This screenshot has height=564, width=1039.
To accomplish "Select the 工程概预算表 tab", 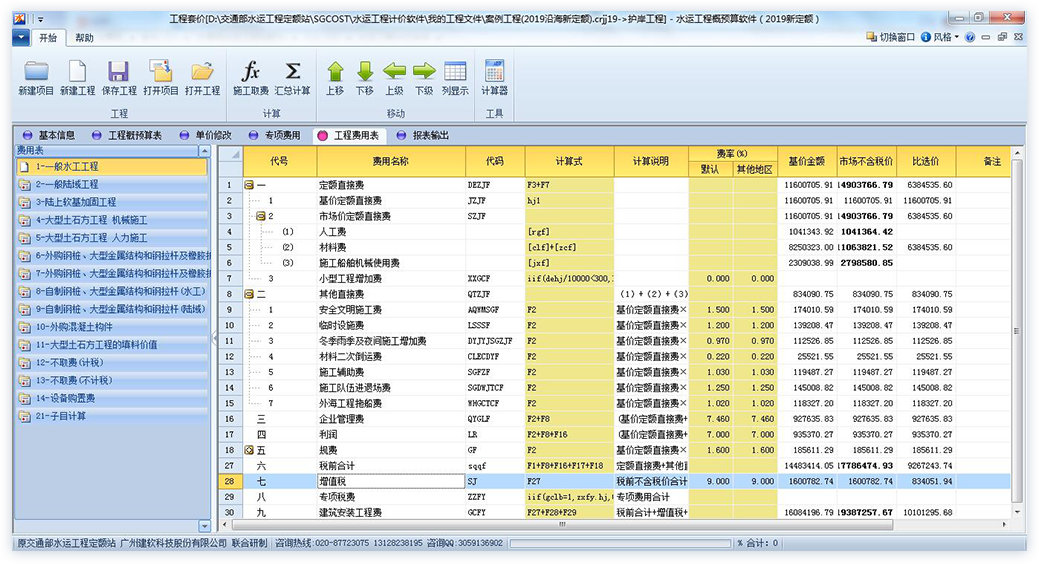I will (x=127, y=135).
